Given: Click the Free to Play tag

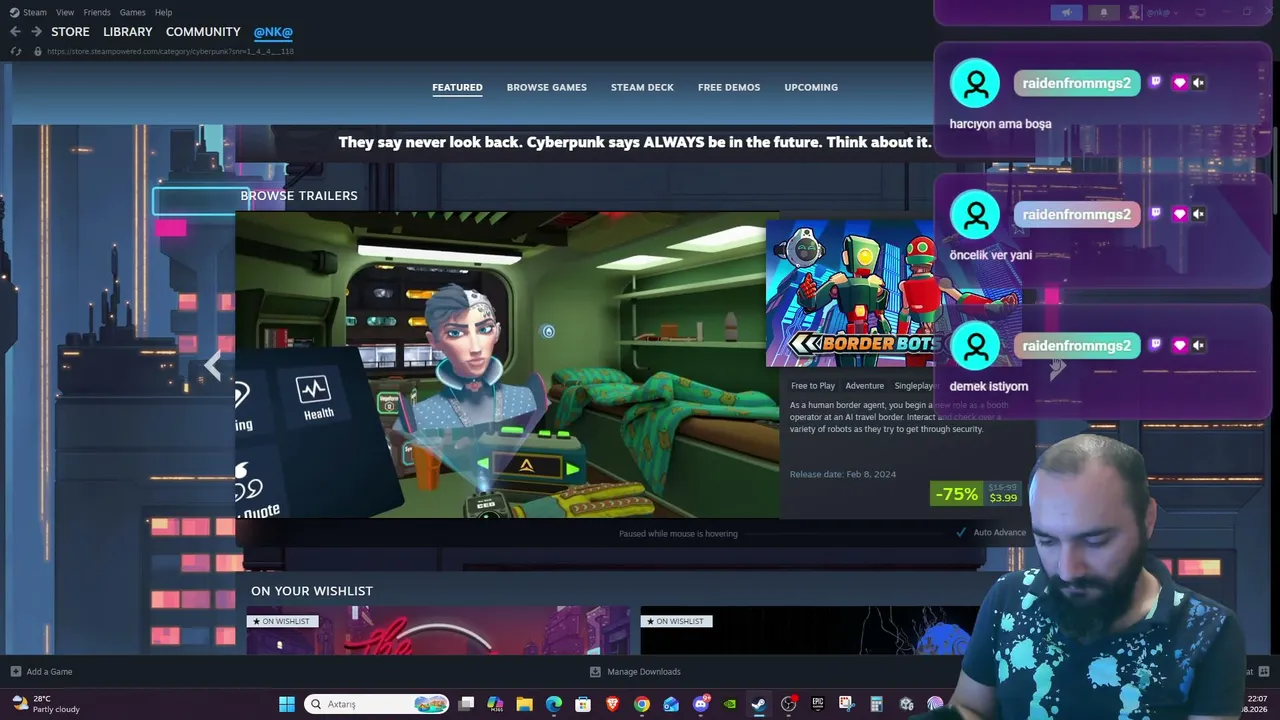Looking at the screenshot, I should pos(813,386).
